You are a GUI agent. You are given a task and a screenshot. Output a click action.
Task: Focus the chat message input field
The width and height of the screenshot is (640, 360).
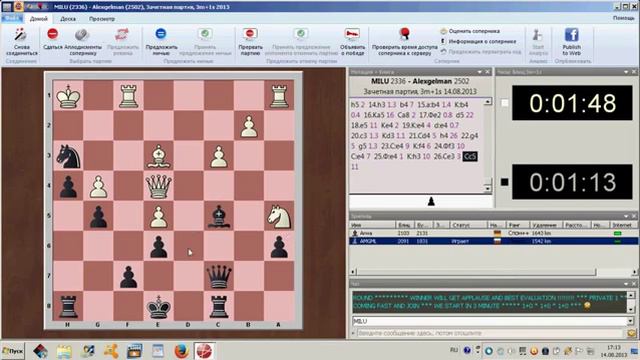(491, 333)
